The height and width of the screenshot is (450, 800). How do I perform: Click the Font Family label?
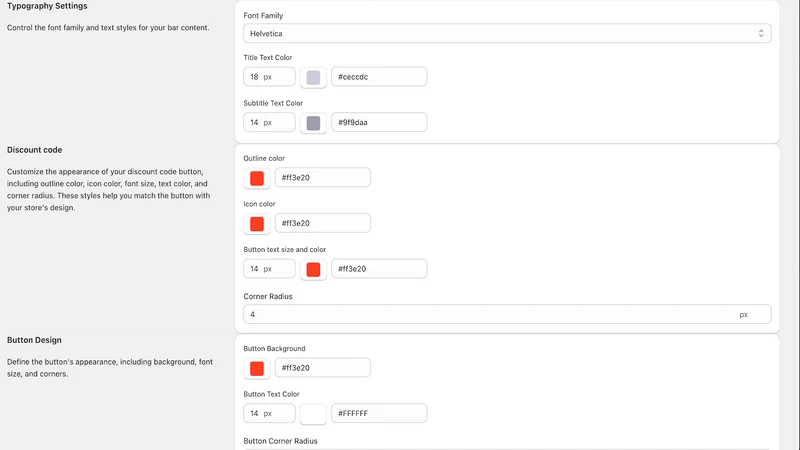click(x=263, y=16)
